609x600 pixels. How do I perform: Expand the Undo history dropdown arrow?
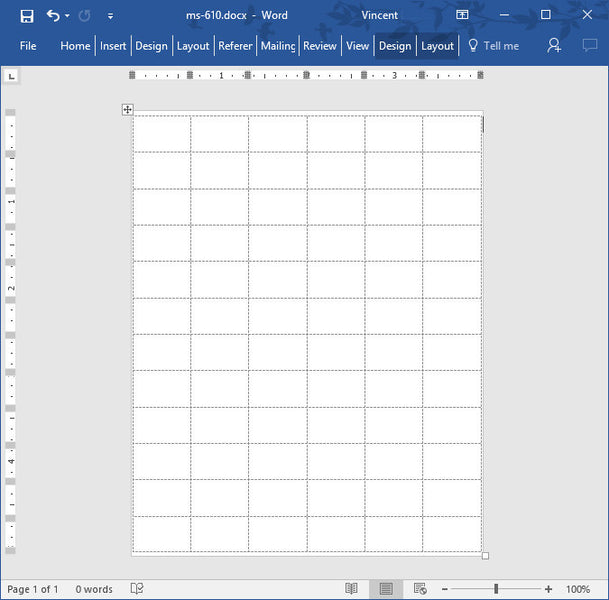[67, 16]
